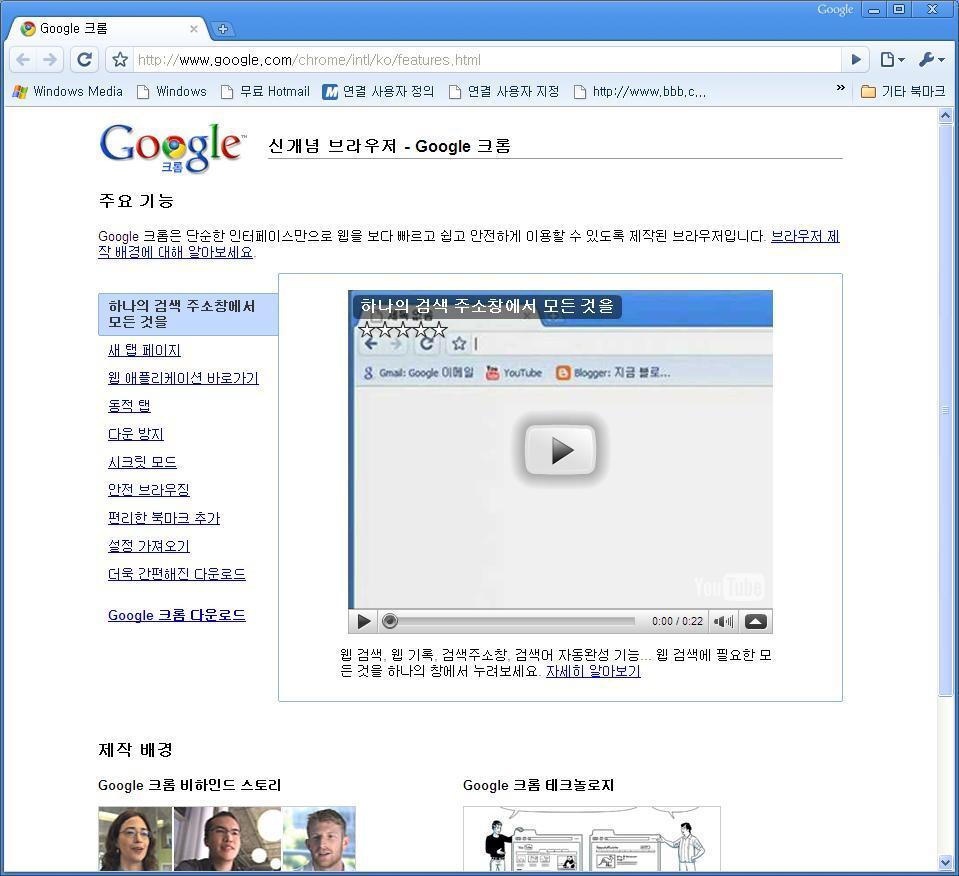This screenshot has height=876, width=959.
Task: Open the 연결 사용자 정의 bookmark
Action: (x=378, y=92)
